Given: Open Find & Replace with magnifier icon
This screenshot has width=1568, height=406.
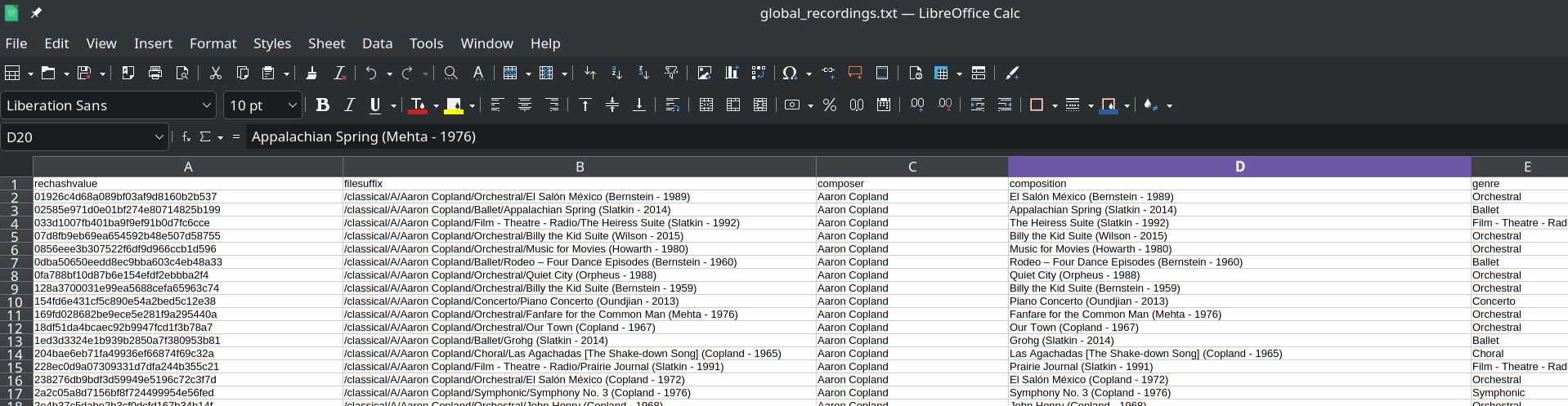Looking at the screenshot, I should 450,74.
